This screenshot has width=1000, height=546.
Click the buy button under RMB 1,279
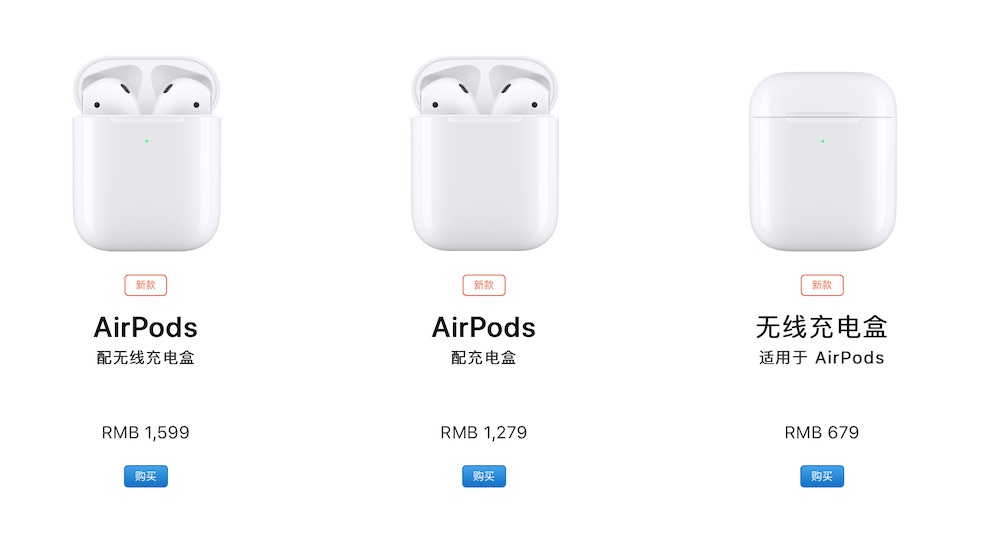click(x=484, y=476)
